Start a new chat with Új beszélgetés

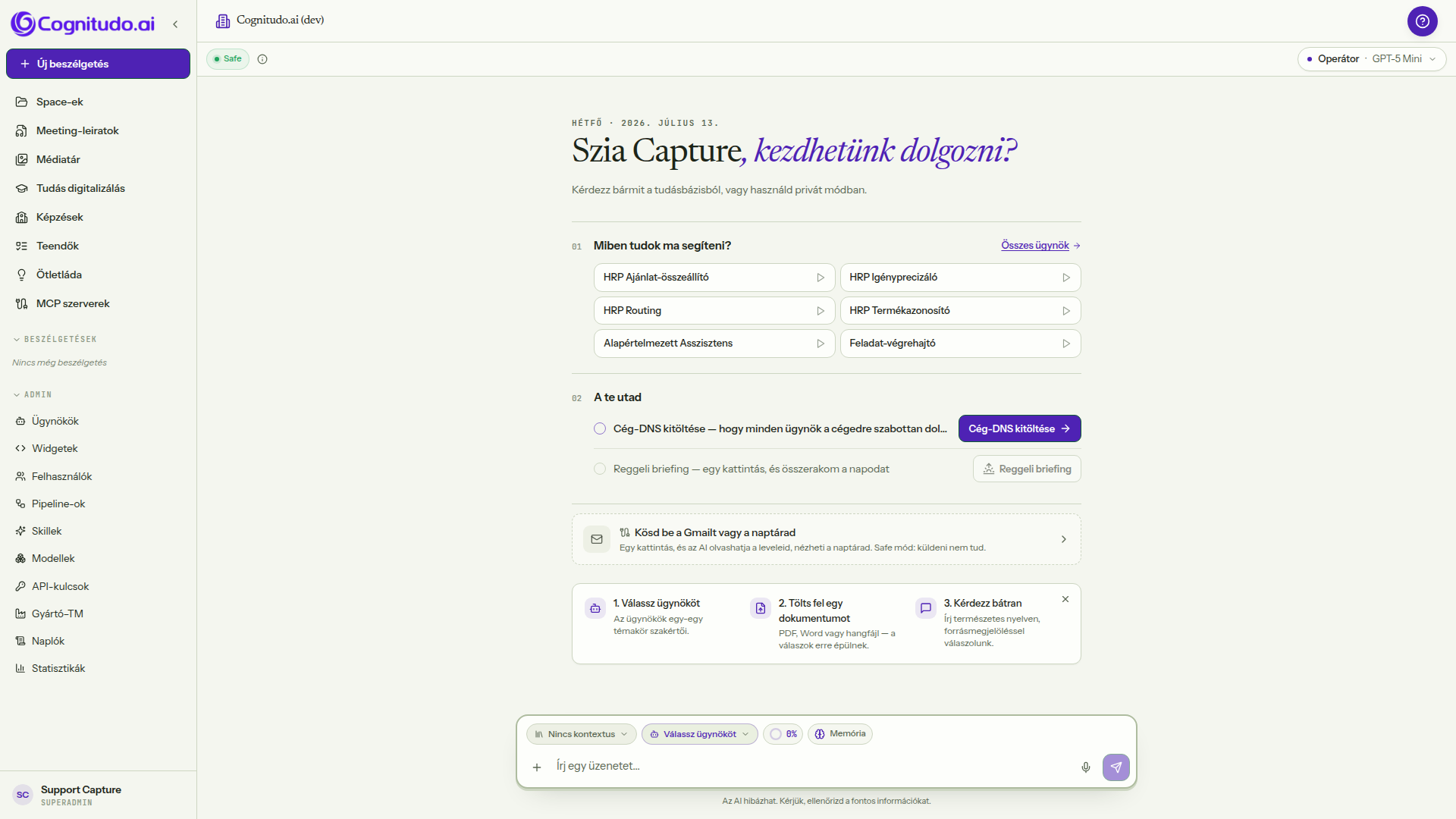coord(98,64)
